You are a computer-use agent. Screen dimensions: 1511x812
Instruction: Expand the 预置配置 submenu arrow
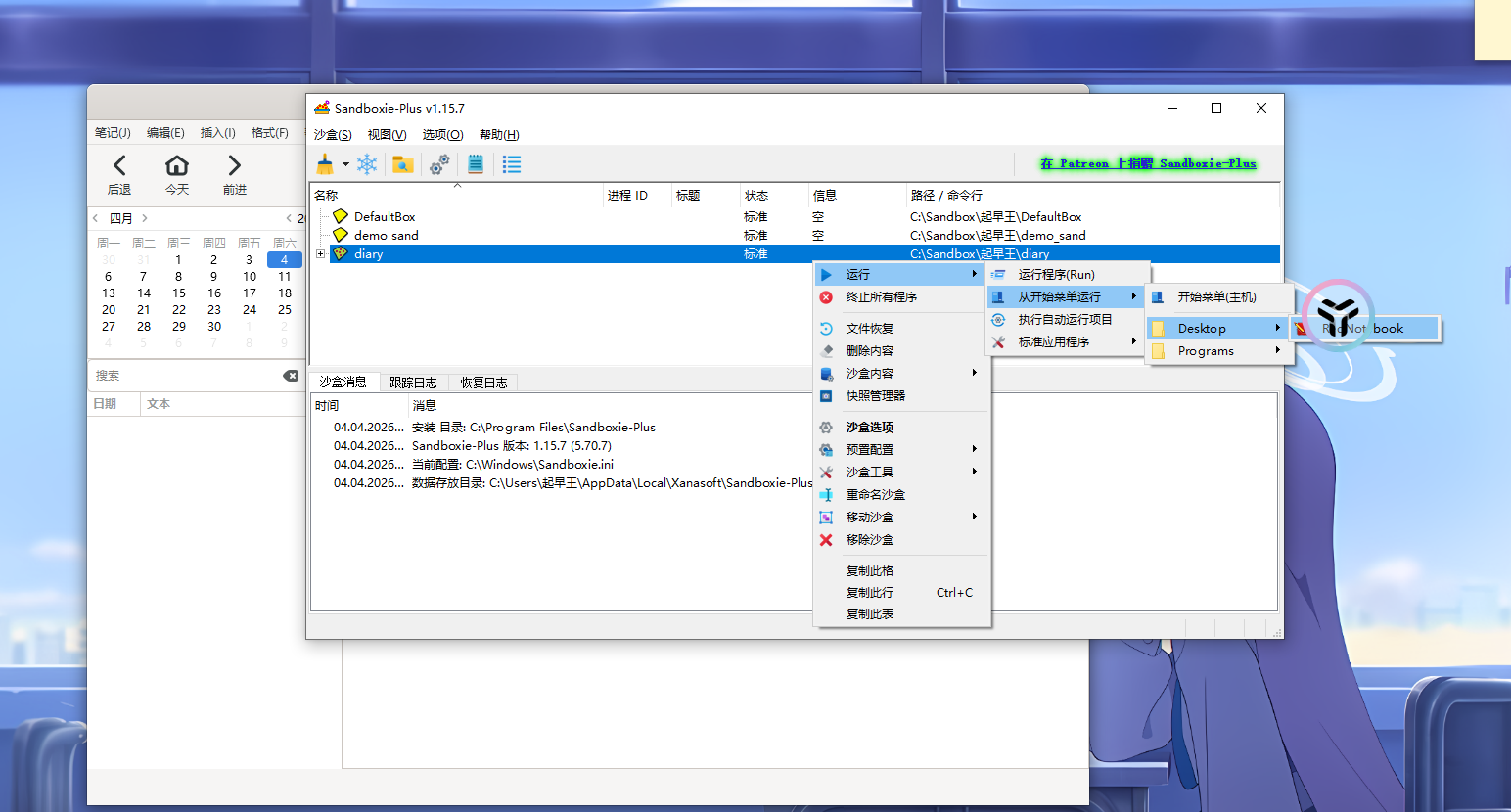(975, 449)
